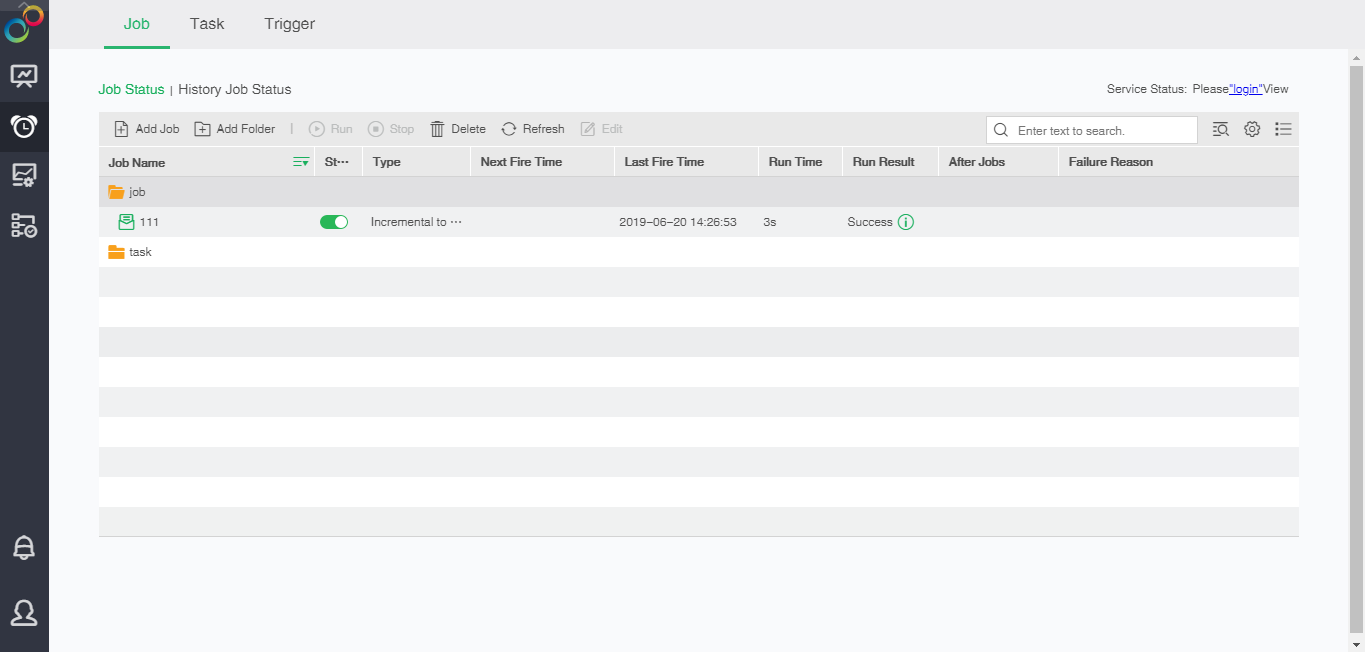Click the St… status column header
1365x652 pixels.
(x=337, y=162)
